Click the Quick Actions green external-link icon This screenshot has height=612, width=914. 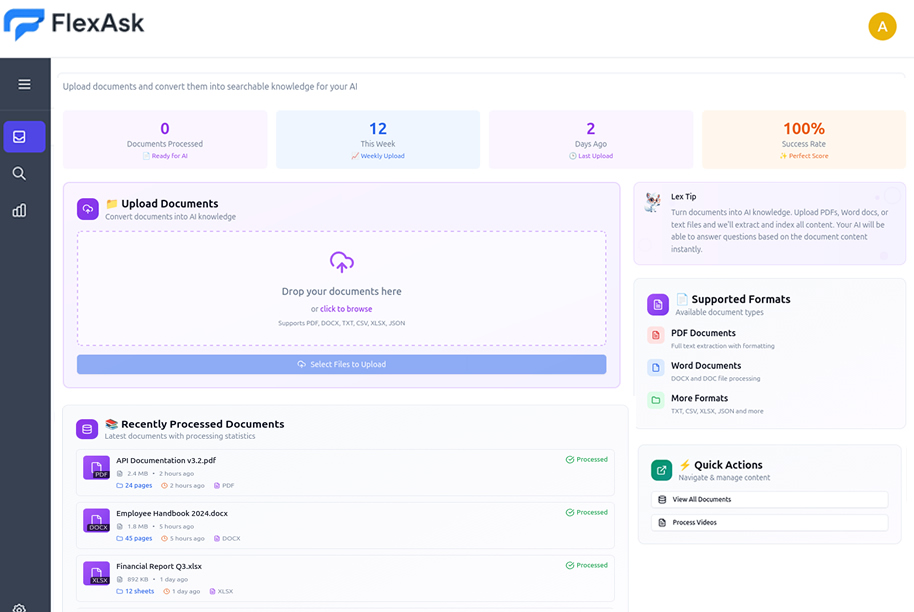[x=661, y=470]
